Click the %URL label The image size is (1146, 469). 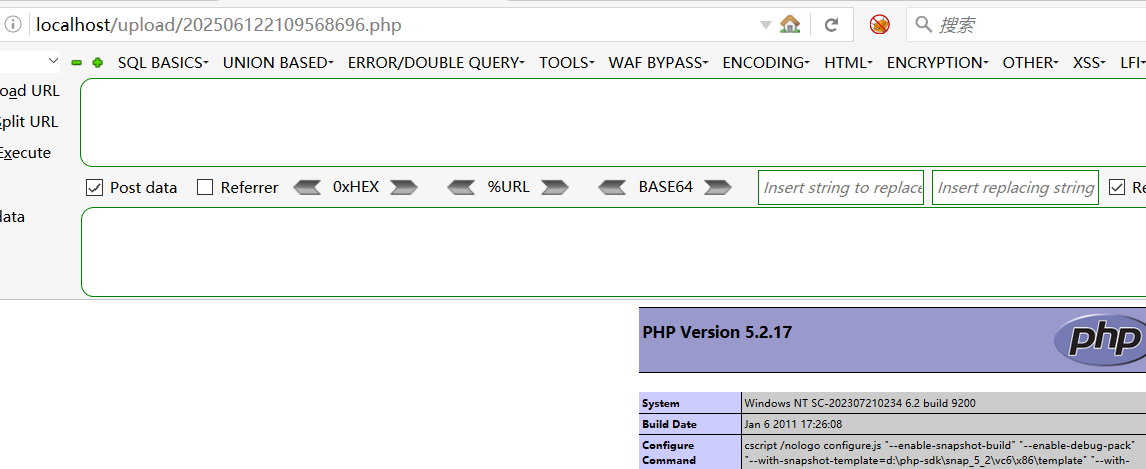[x=509, y=186]
